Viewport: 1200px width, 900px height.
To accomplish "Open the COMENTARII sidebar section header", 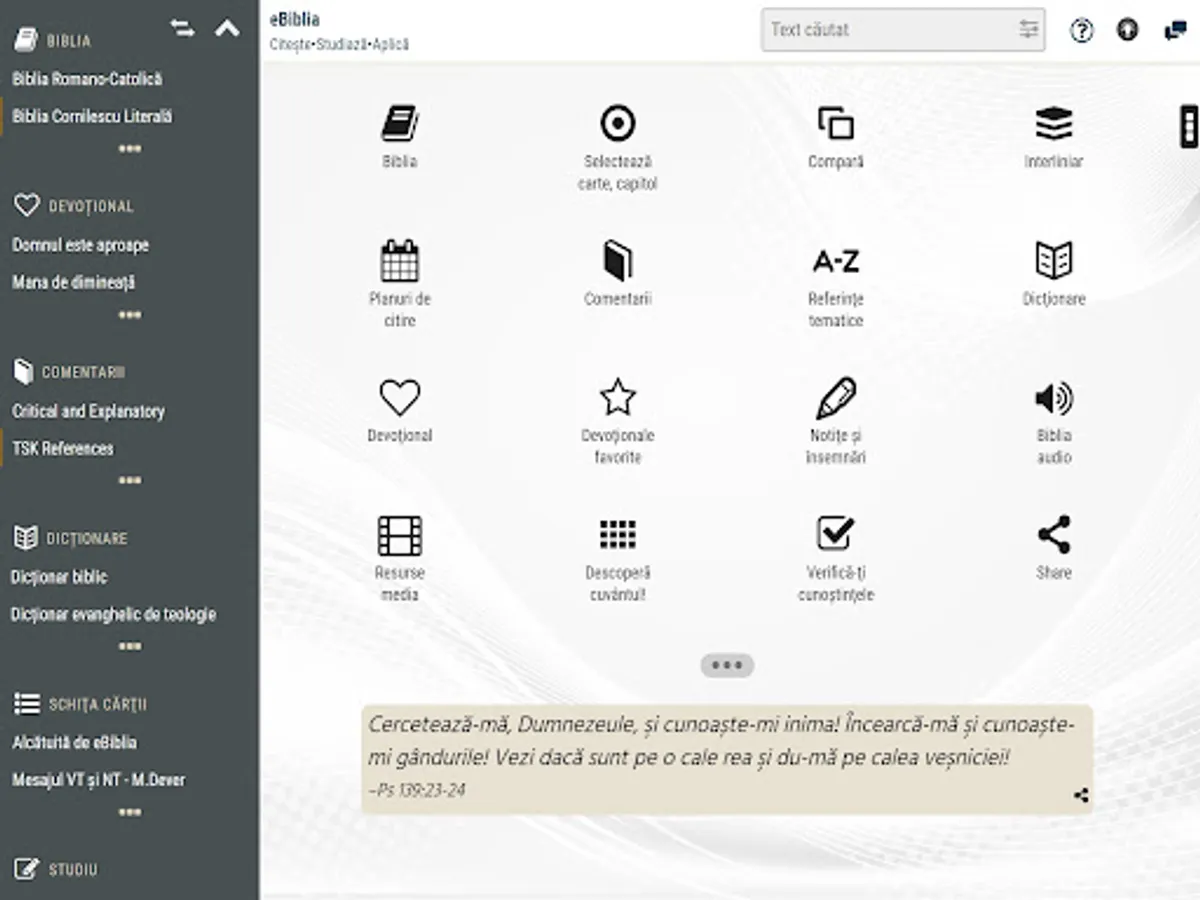I will click(69, 372).
